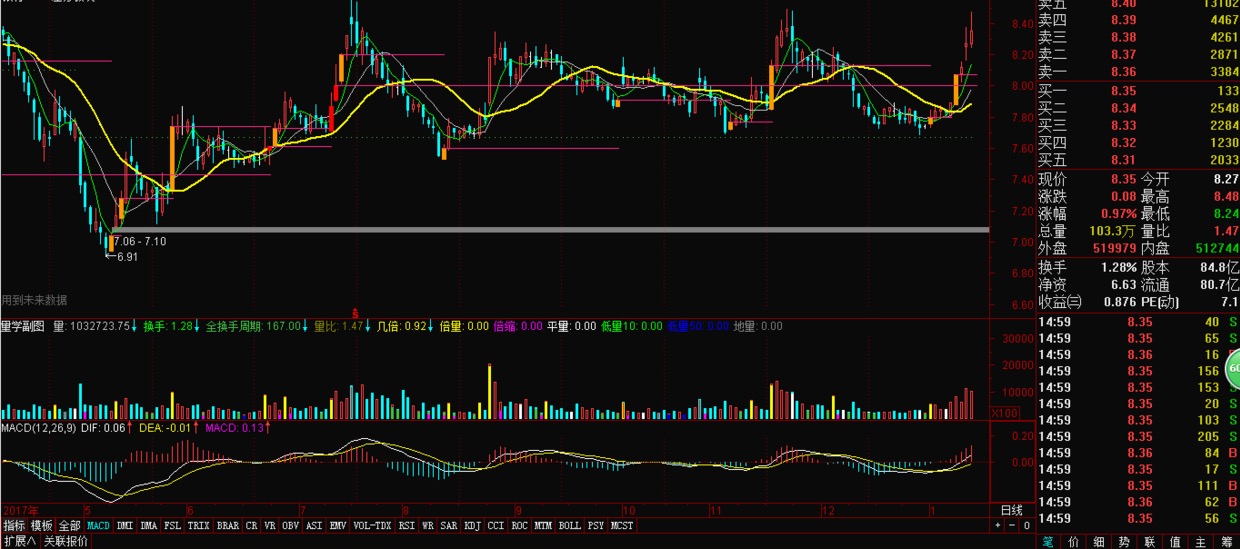The height and width of the screenshot is (549, 1240).
Task: Activate the MACD indicator tab
Action: [x=98, y=525]
